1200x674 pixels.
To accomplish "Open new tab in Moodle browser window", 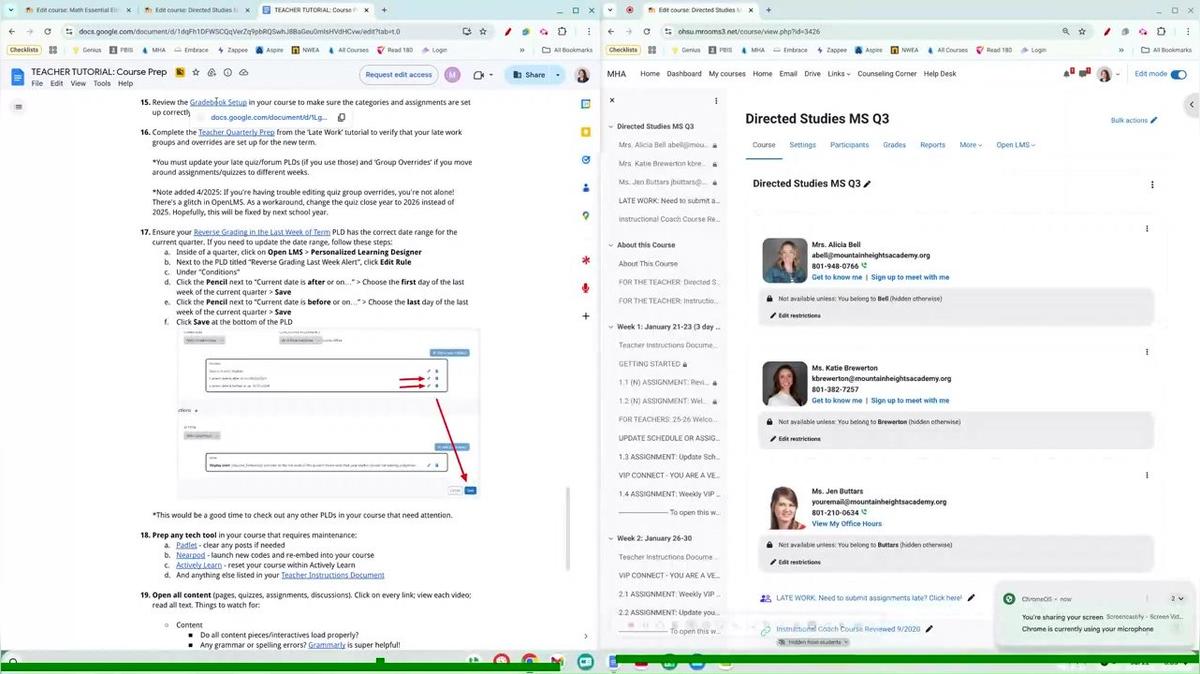I will [768, 9].
